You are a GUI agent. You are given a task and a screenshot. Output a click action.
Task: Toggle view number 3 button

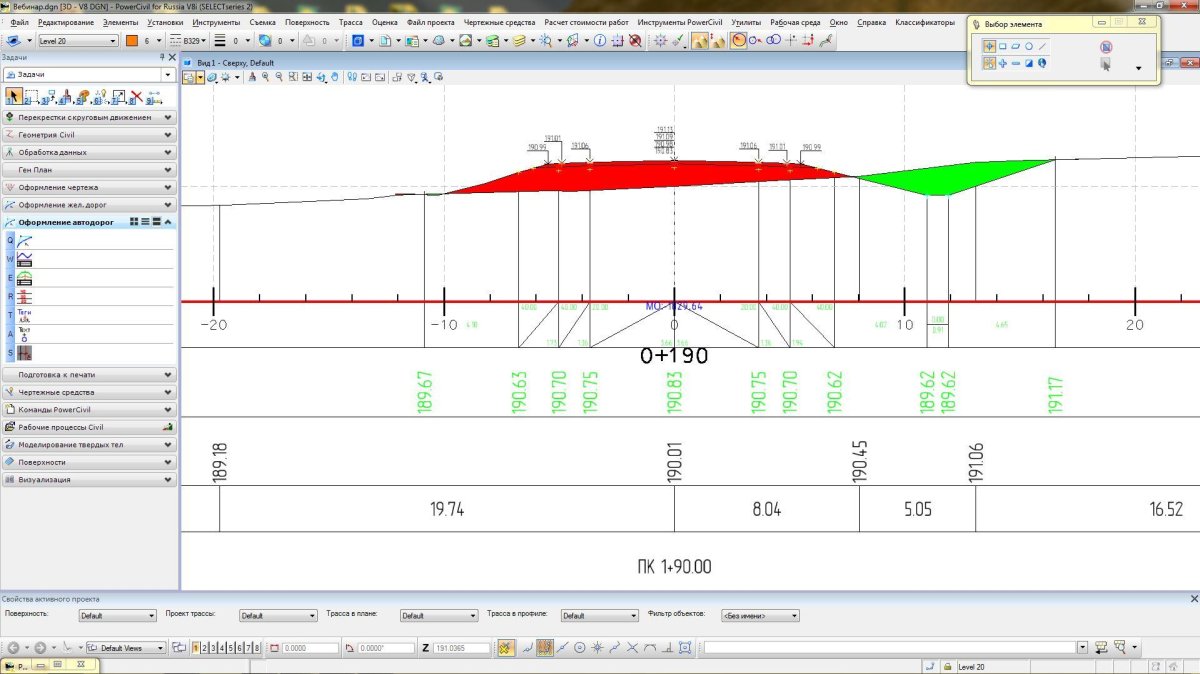click(x=213, y=648)
